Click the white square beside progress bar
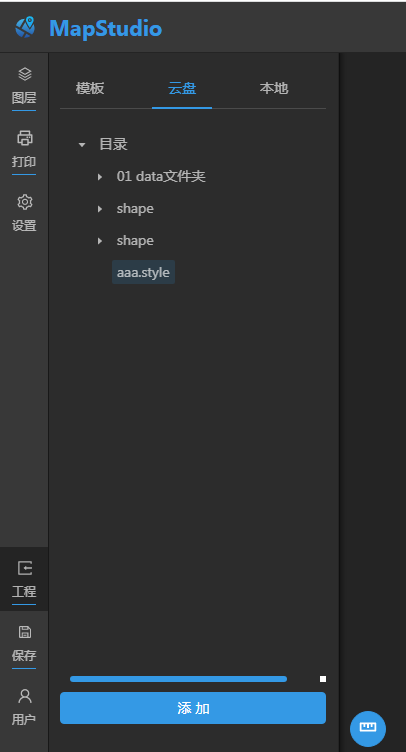Viewport: 406px width, 752px height. [x=323, y=679]
